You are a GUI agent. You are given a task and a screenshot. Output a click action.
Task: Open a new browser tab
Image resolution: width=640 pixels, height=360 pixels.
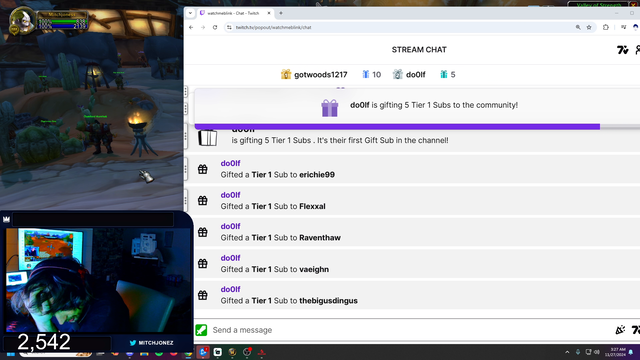pos(281,13)
